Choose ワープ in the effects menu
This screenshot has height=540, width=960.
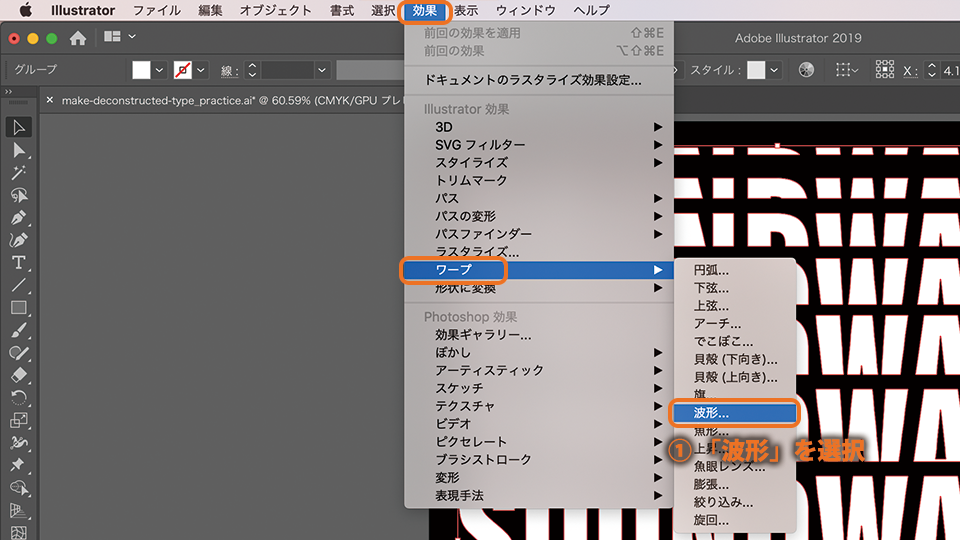[x=539, y=270]
